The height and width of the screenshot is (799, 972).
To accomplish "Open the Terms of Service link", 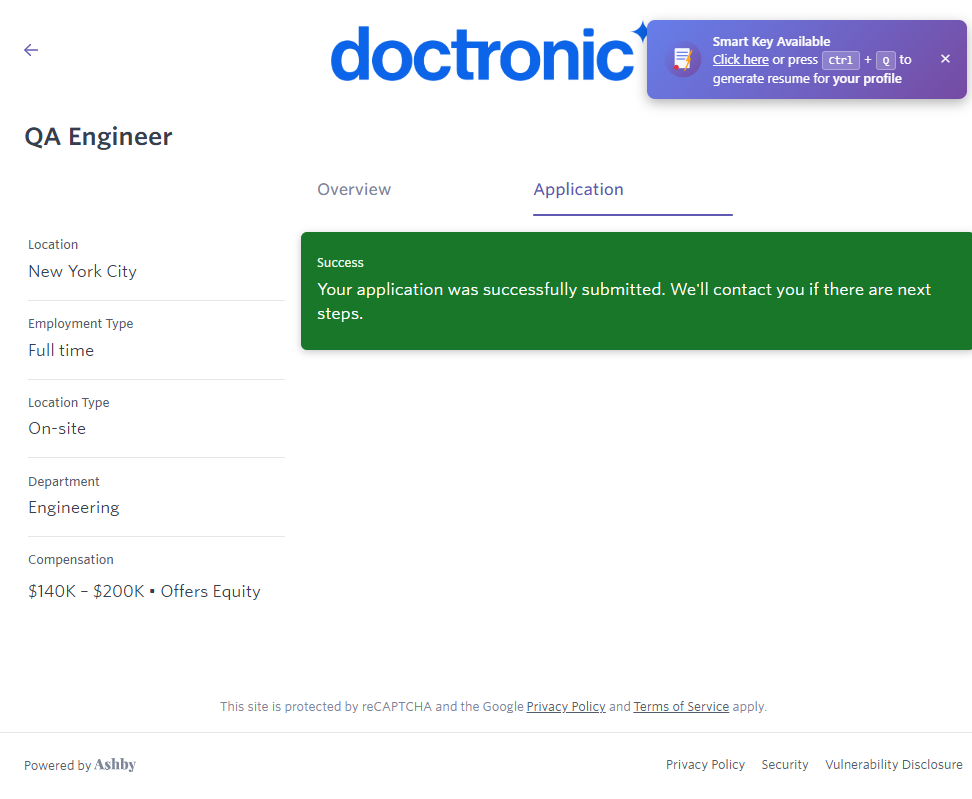I will click(x=681, y=707).
